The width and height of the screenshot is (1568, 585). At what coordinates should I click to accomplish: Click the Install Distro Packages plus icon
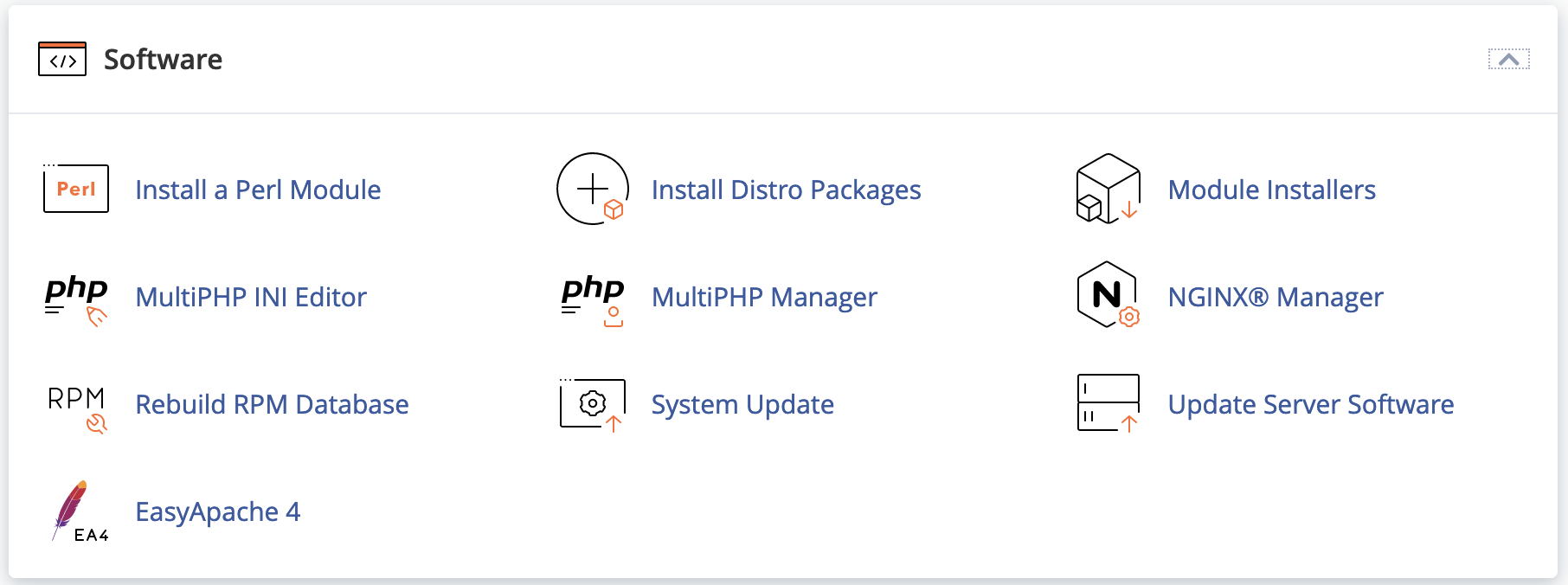click(593, 189)
